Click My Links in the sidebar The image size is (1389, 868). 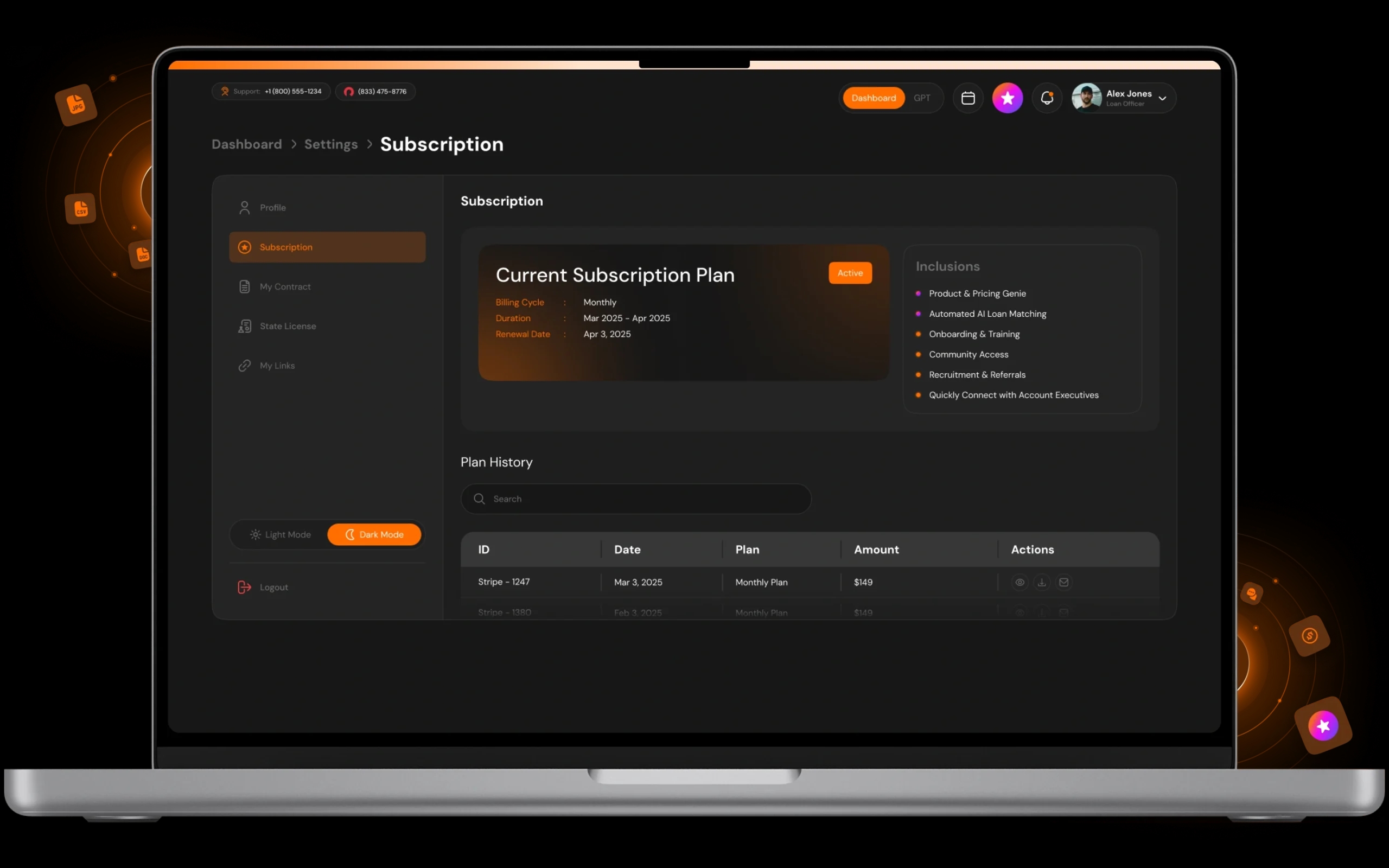tap(277, 365)
